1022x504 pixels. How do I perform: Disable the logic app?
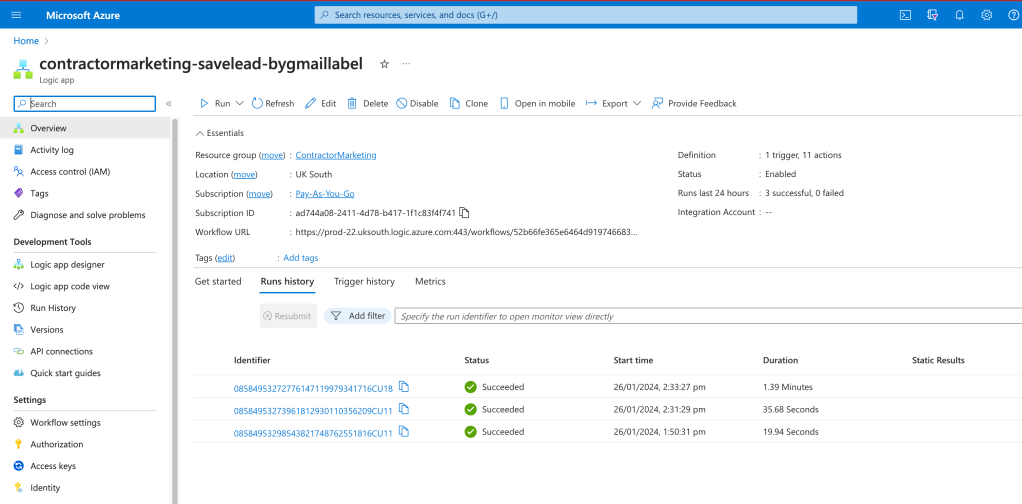(417, 103)
